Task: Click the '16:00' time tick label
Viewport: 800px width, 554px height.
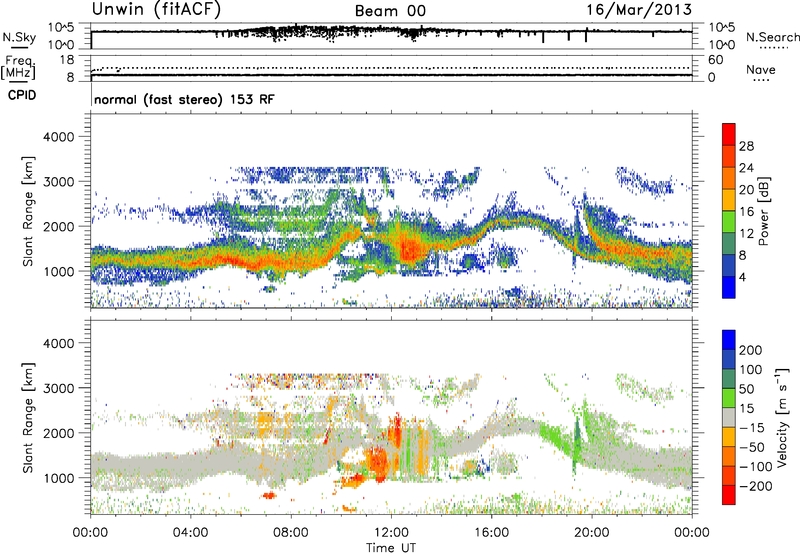Action: pyautogui.click(x=491, y=533)
